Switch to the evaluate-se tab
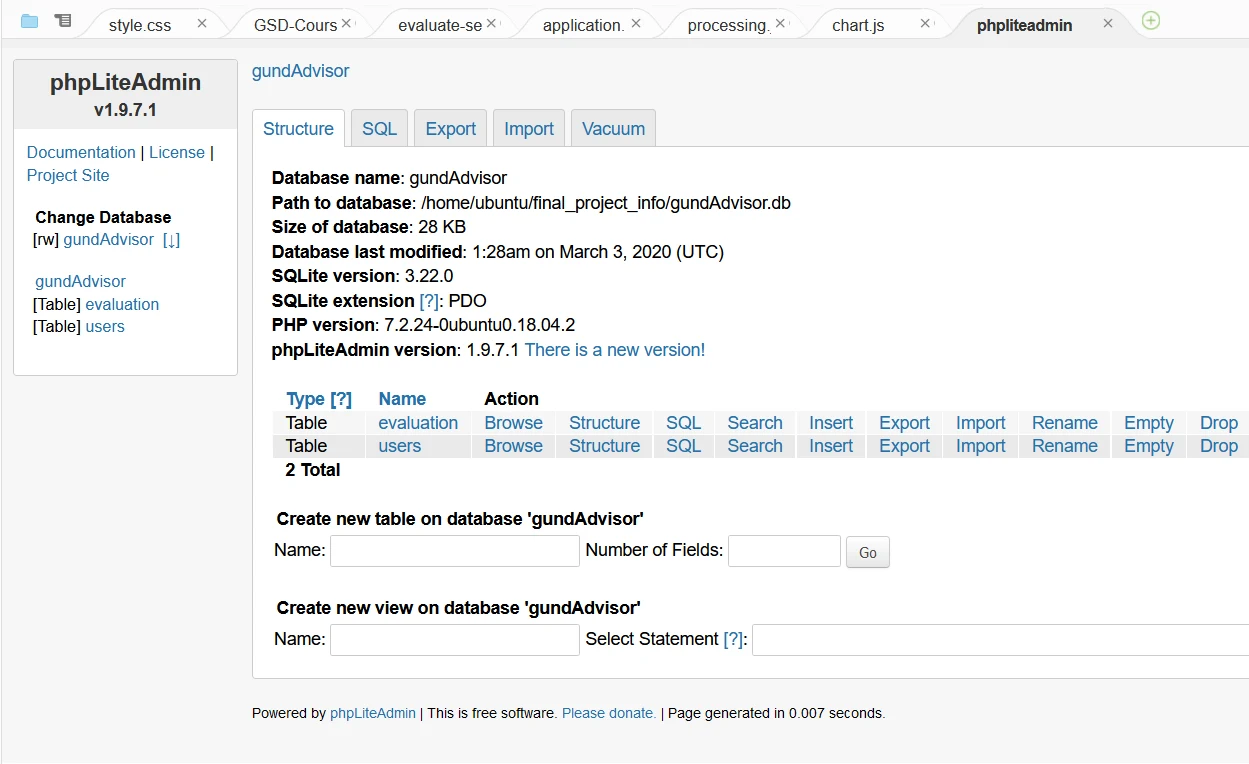This screenshot has height=764, width=1249. (440, 25)
